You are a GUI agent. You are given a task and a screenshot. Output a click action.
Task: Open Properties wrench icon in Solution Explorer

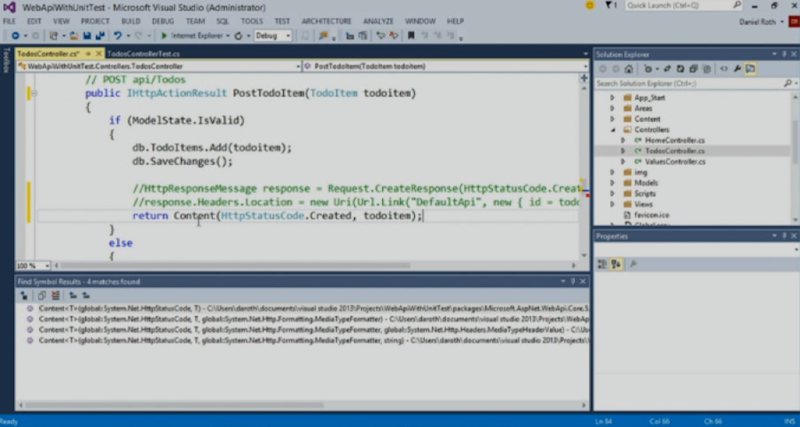(737, 69)
